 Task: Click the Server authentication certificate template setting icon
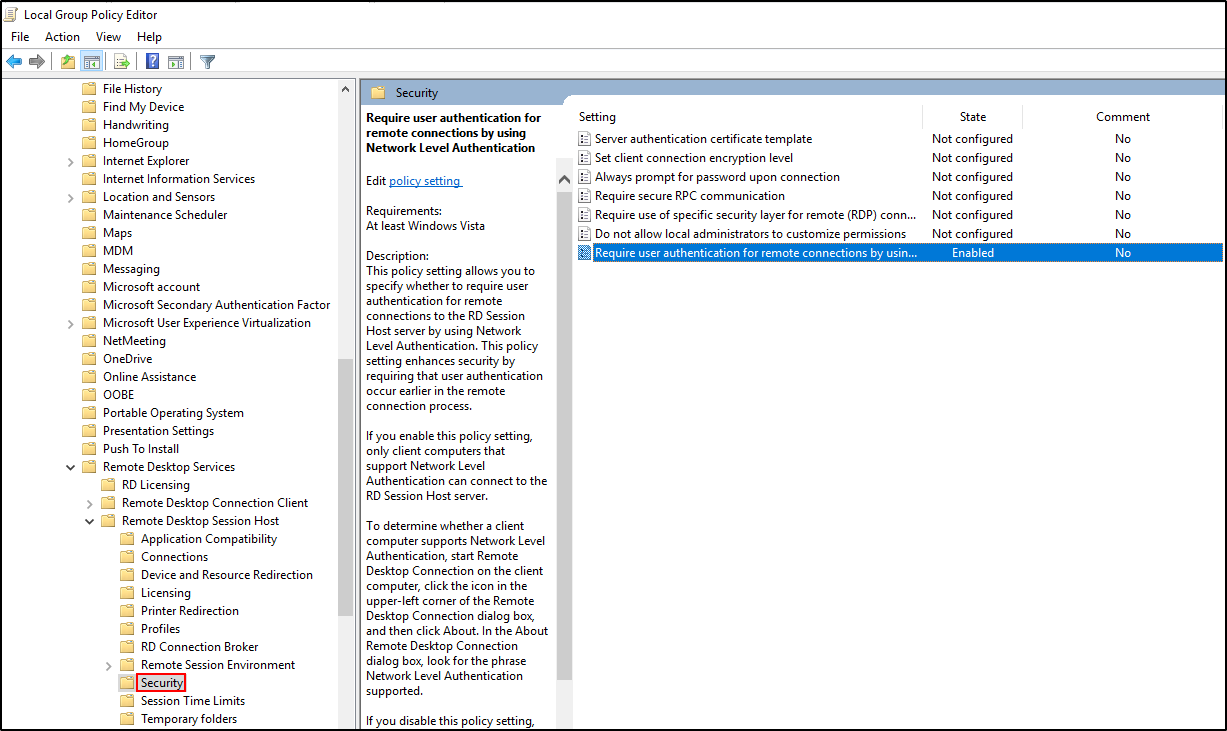pyautogui.click(x=585, y=139)
